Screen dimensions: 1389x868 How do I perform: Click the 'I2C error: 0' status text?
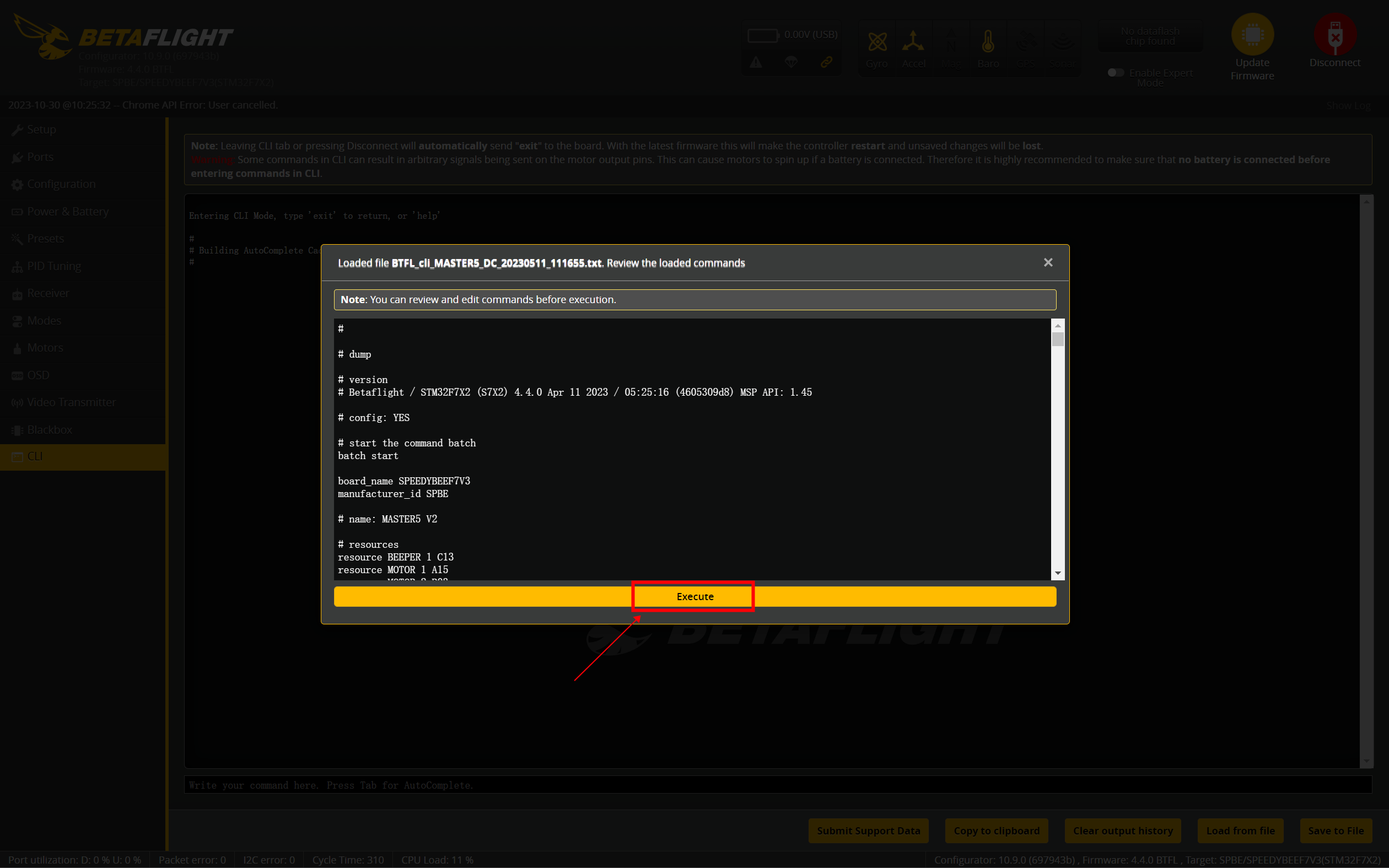click(x=268, y=860)
